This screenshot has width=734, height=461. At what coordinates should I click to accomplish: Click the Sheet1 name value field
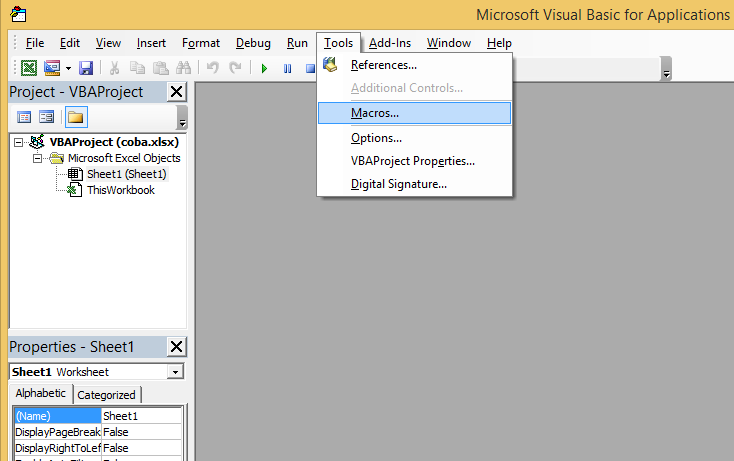[x=141, y=416]
